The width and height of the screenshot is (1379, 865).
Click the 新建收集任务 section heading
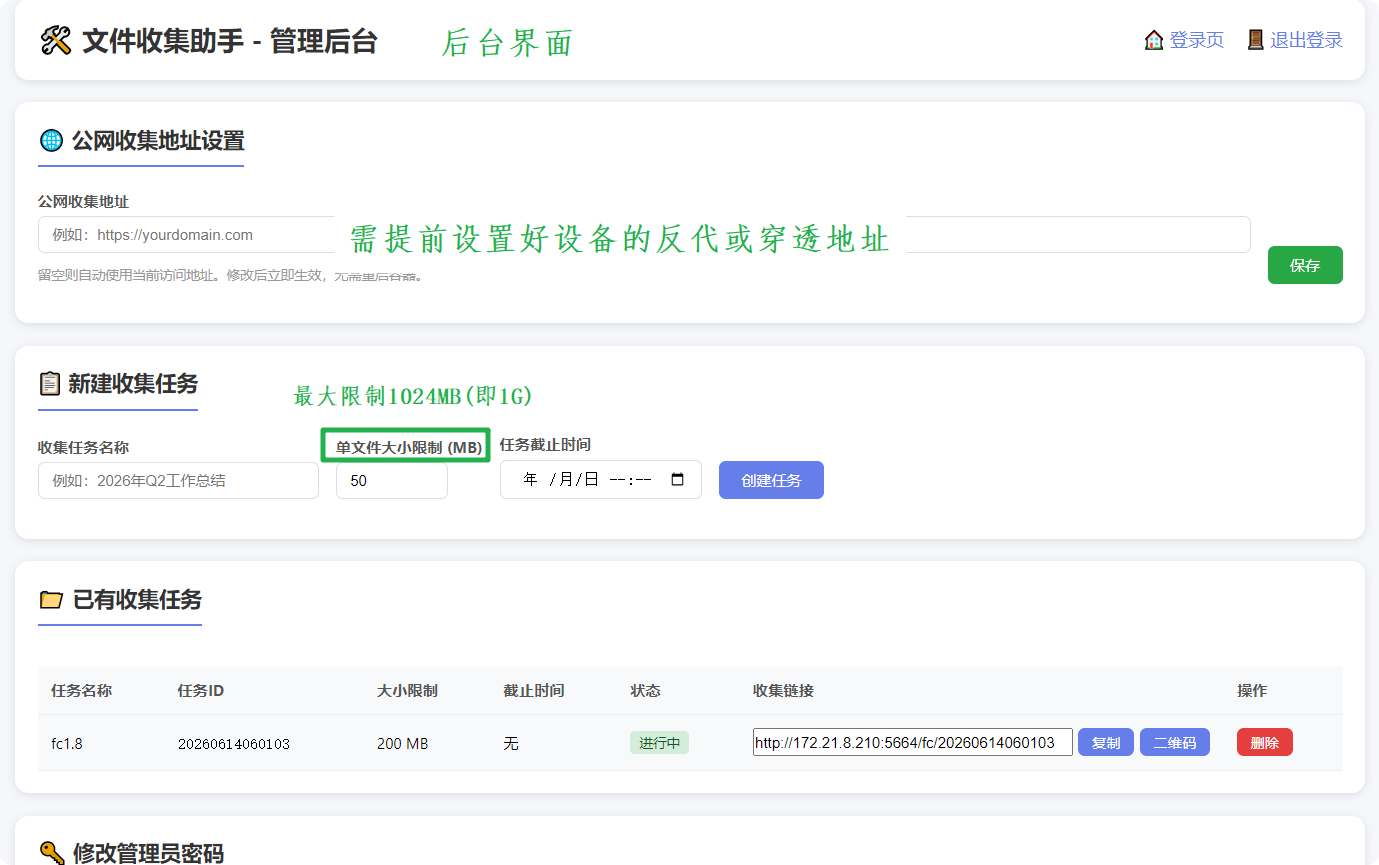tap(133, 383)
